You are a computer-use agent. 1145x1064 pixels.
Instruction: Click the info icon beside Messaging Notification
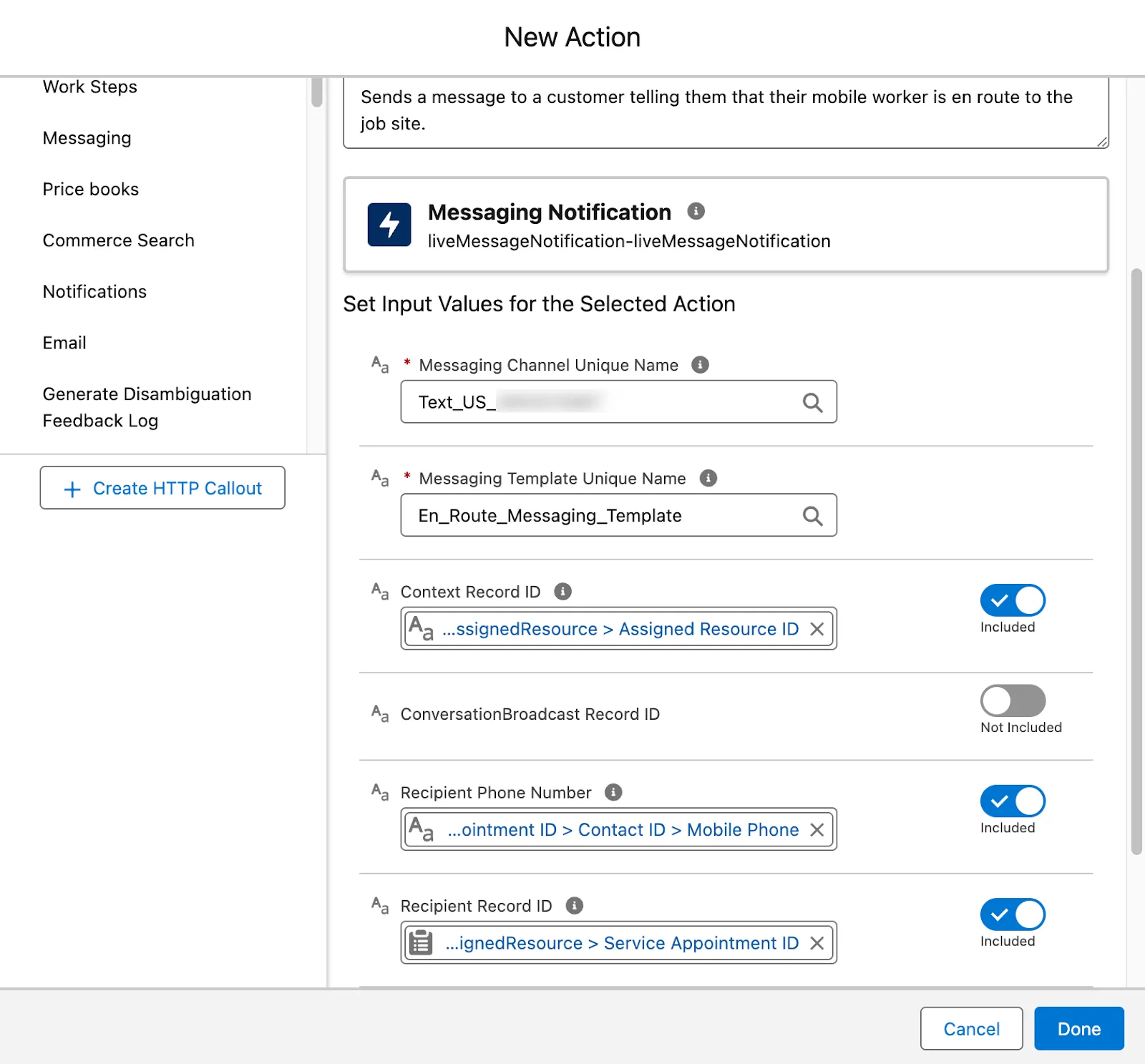click(696, 211)
